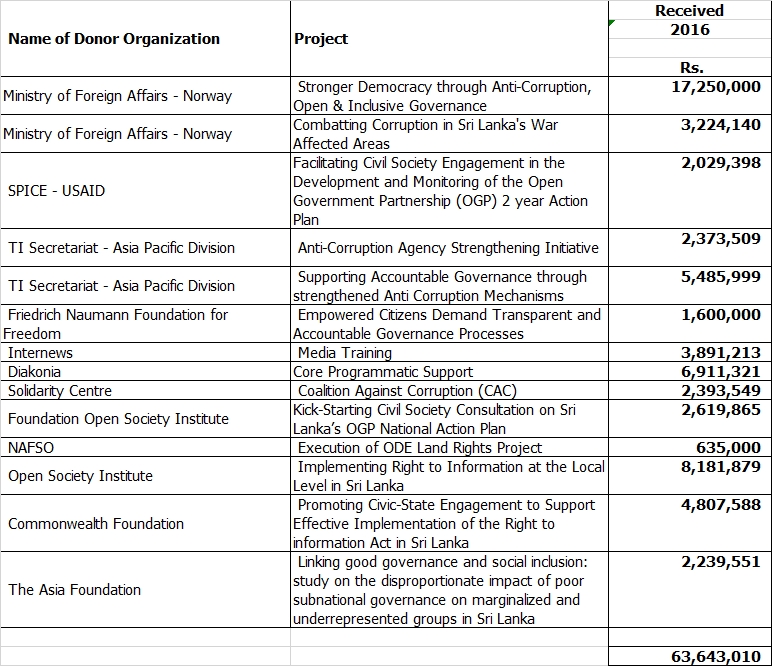
Task: Select 'Combatting Corruption in Sri Lanka's War Affected Areas' cell
Action: (449, 133)
